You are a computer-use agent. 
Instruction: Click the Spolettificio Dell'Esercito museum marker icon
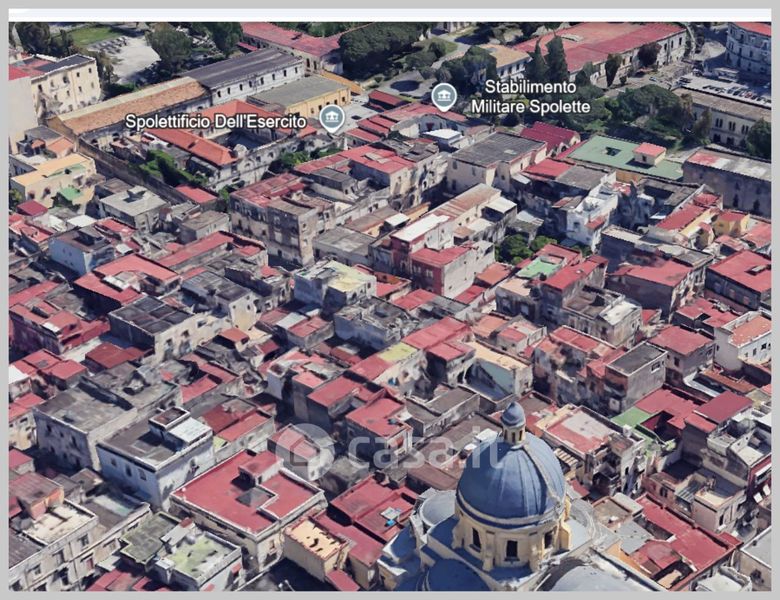(331, 118)
